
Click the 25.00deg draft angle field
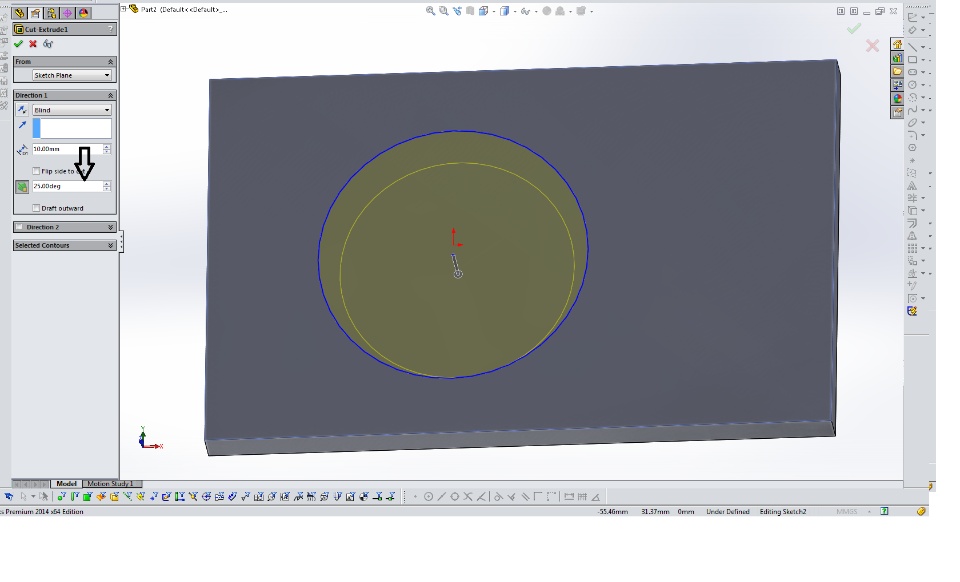(67, 186)
